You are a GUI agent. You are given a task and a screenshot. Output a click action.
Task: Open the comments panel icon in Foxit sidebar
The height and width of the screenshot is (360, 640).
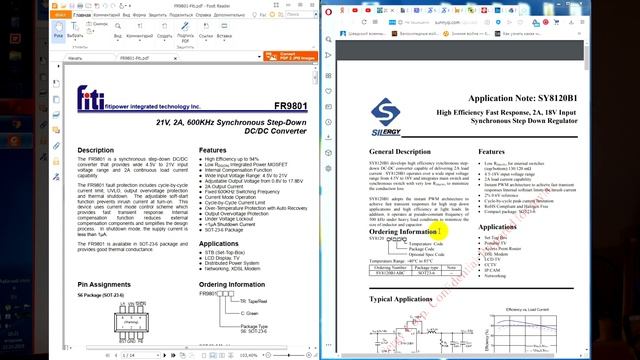[x=56, y=130]
